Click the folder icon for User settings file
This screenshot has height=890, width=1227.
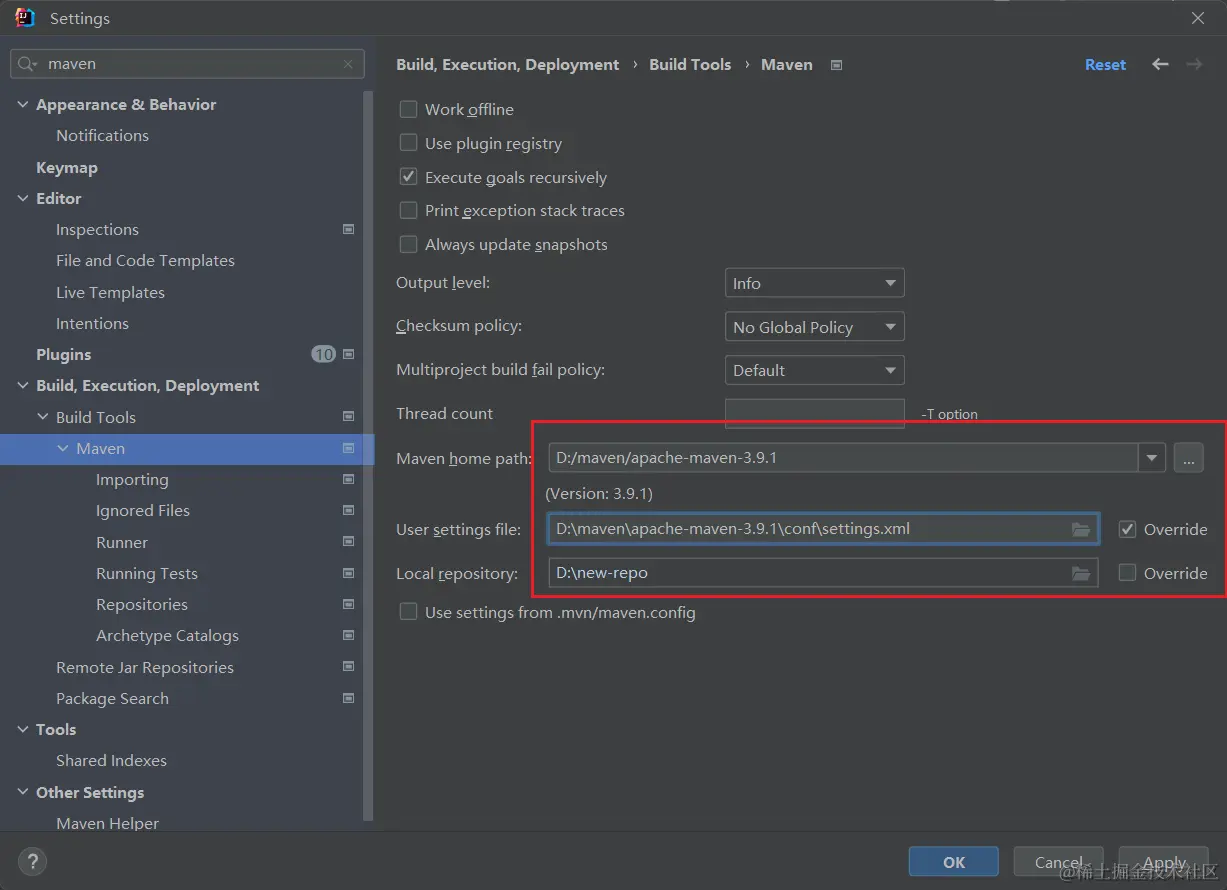[1081, 529]
